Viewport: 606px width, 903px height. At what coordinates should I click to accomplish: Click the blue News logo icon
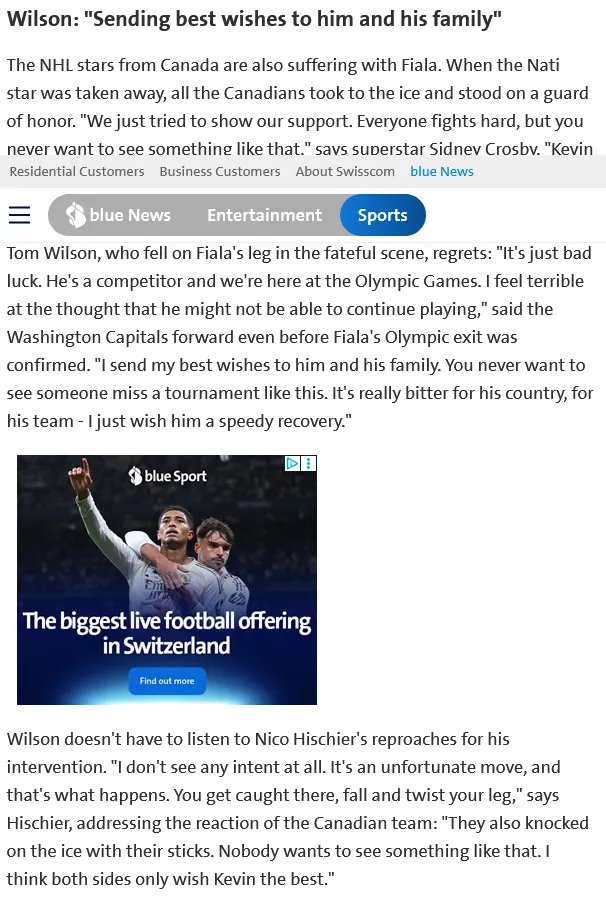coord(75,215)
